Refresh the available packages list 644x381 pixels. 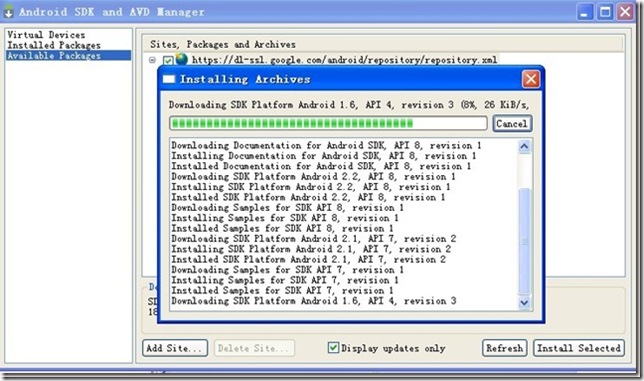(504, 348)
